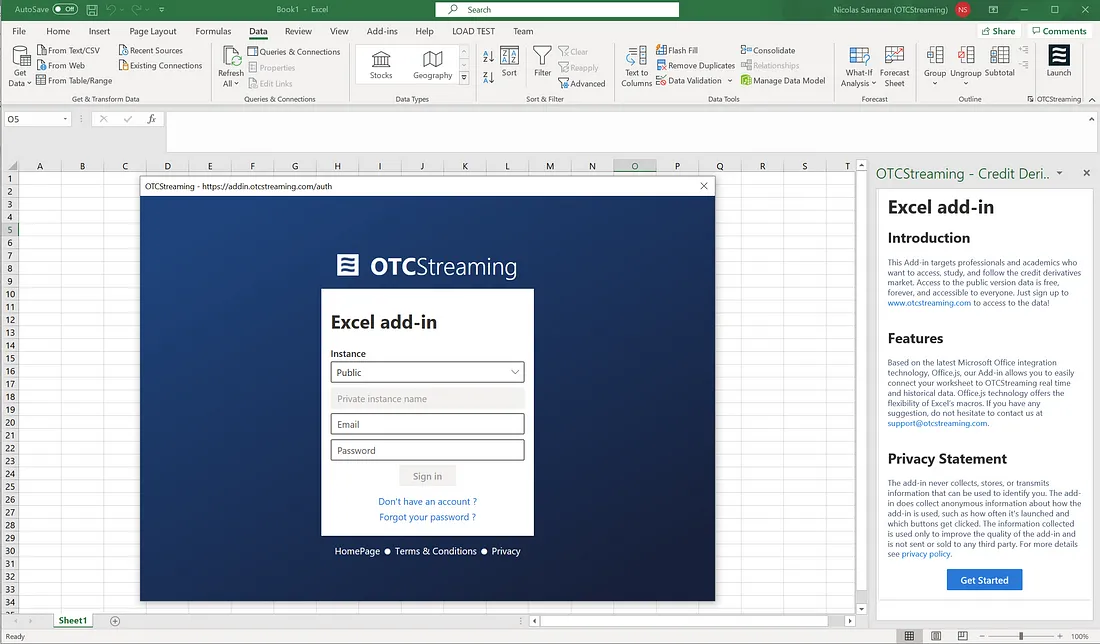Screen dimensions: 1100x644
Task: Click the Get Started button
Action: 984,580
